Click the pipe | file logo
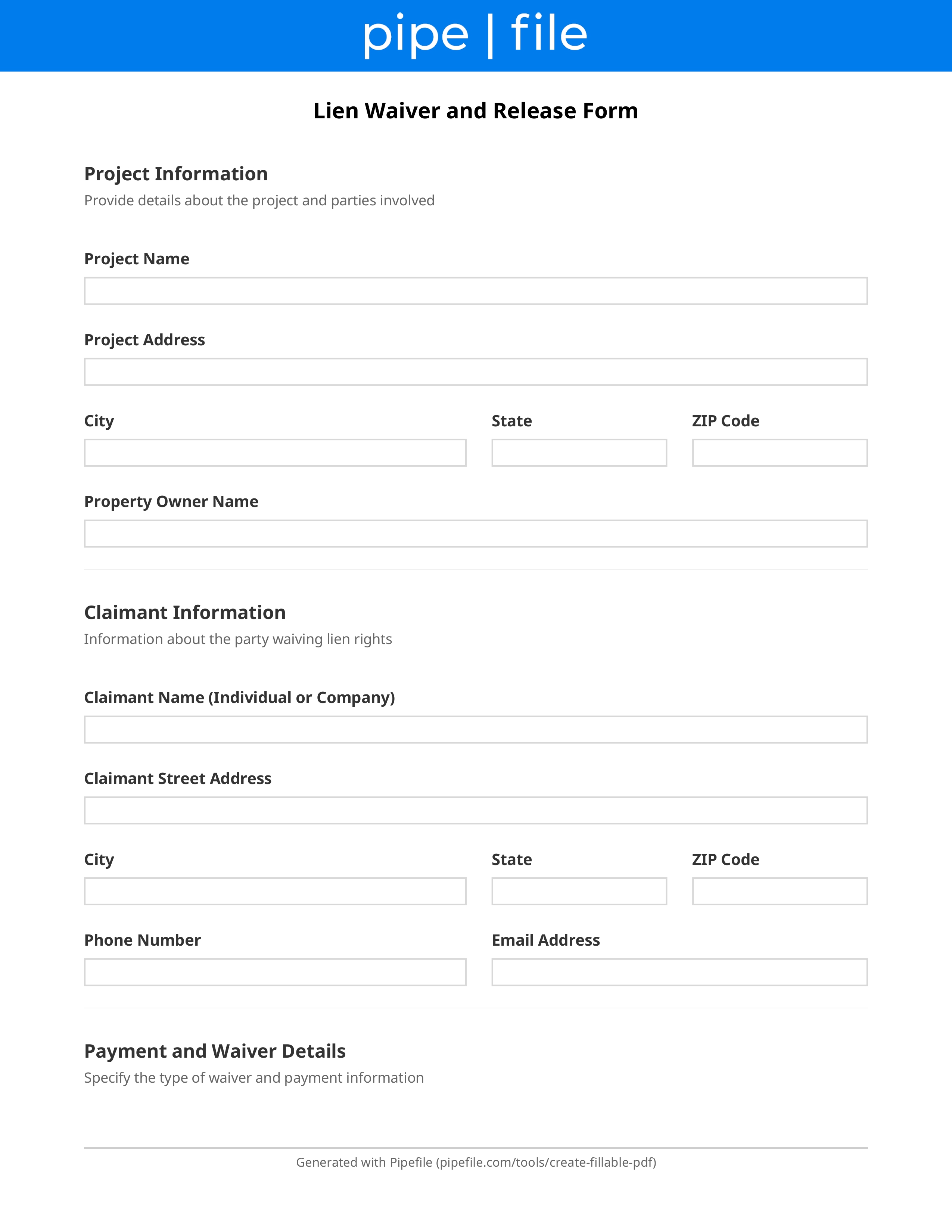Image resolution: width=952 pixels, height=1232 pixels. 475,35
